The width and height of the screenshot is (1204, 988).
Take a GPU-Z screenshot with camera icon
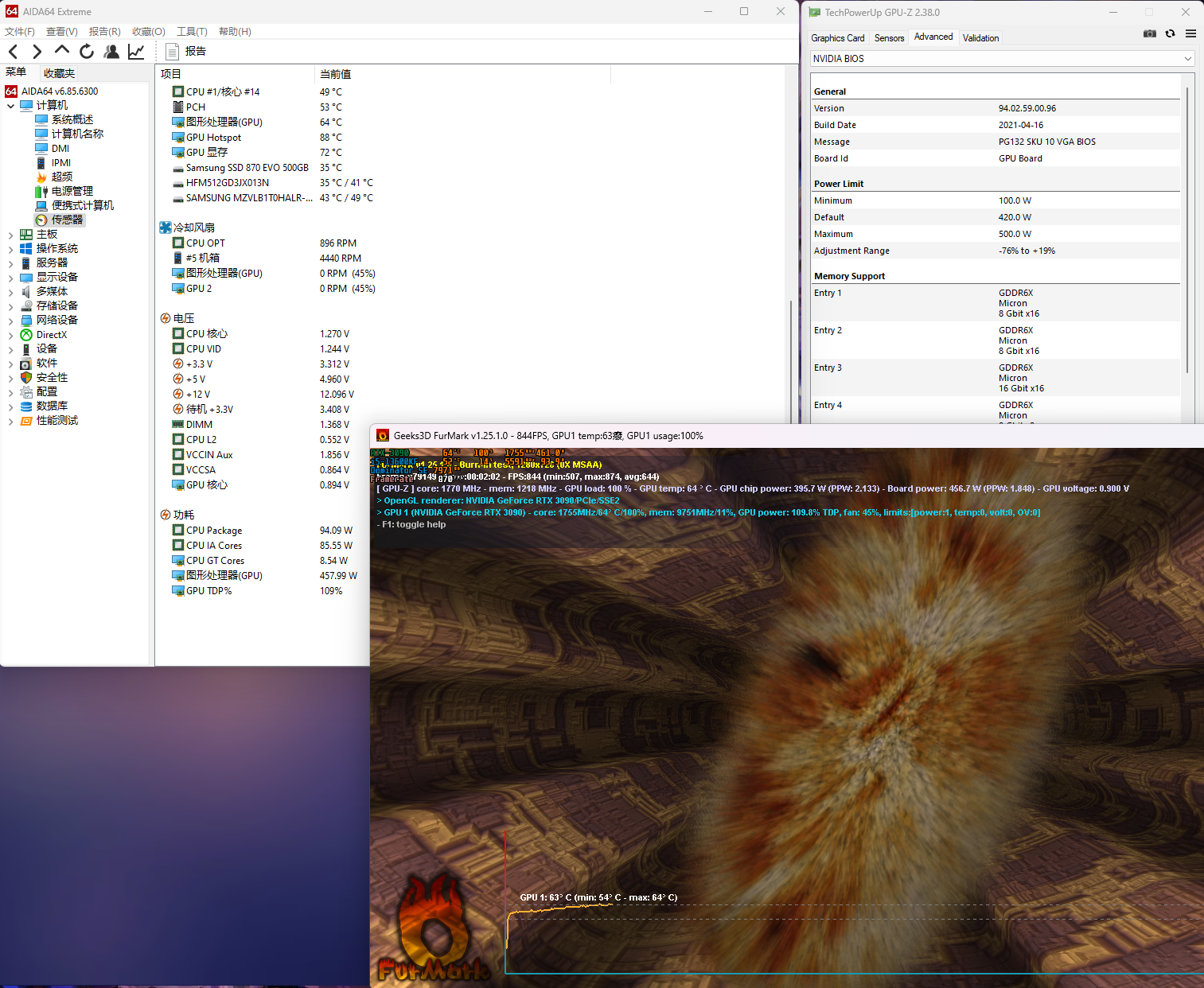pyautogui.click(x=1149, y=33)
